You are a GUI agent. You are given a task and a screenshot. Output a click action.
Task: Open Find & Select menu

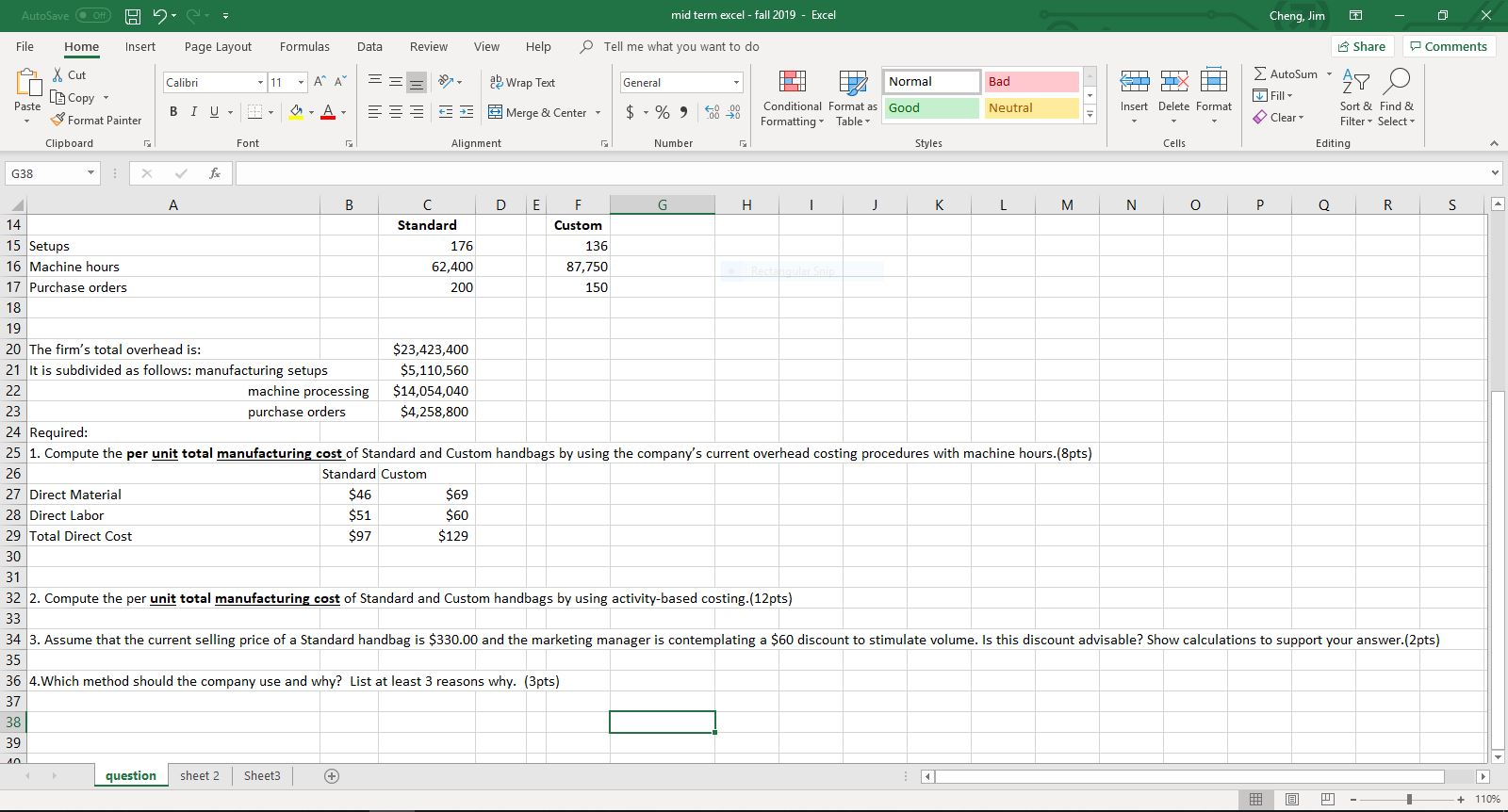(1396, 99)
